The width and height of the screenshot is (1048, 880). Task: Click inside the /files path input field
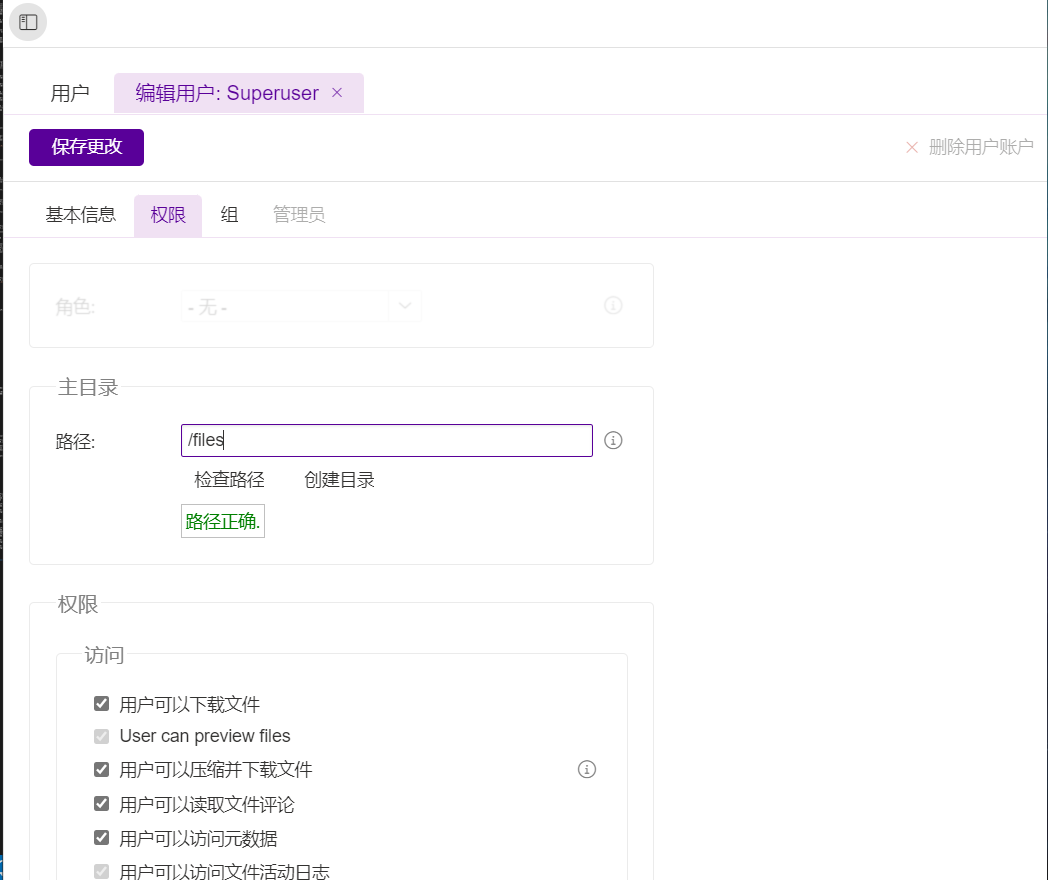[386, 440]
